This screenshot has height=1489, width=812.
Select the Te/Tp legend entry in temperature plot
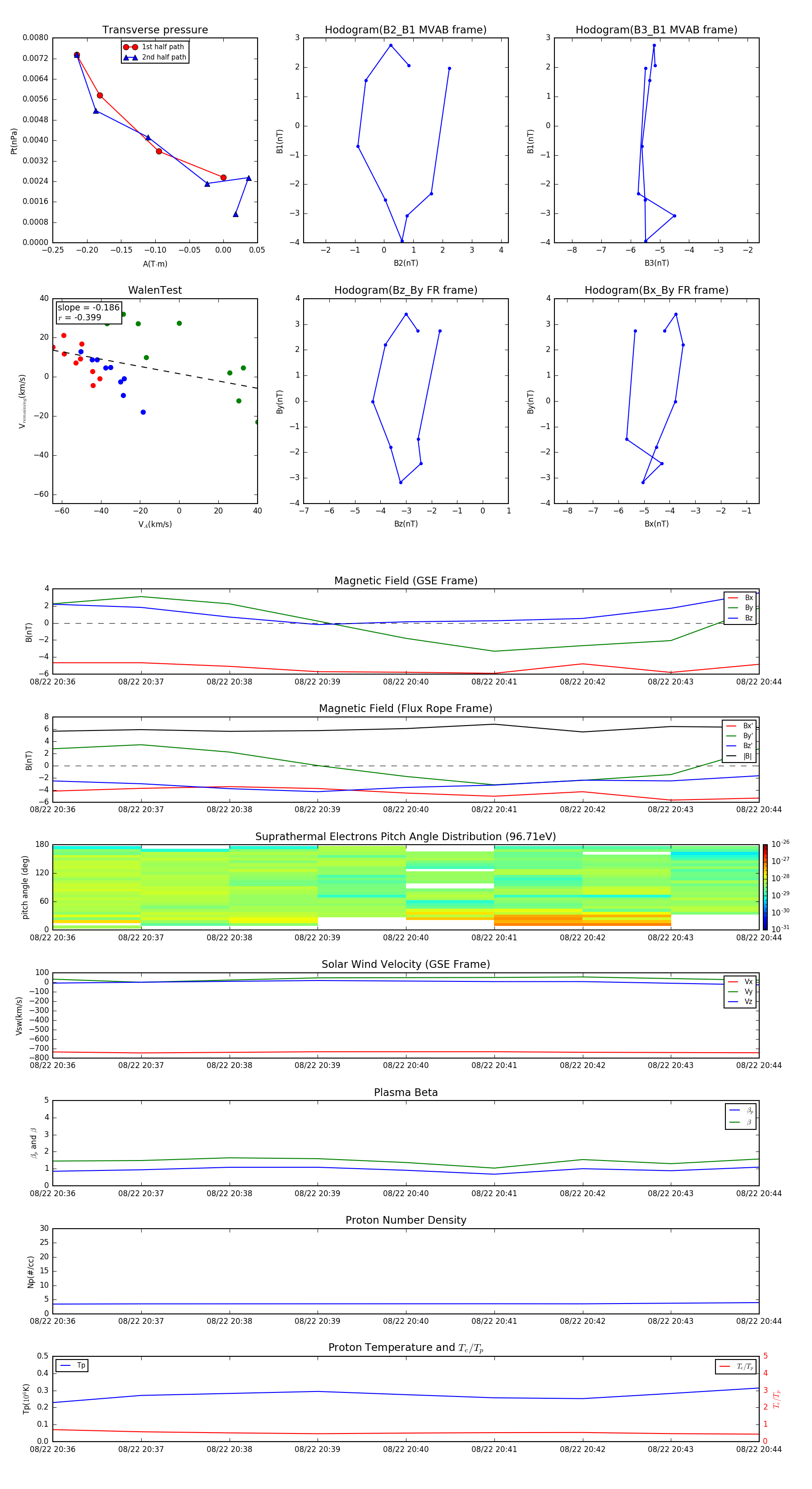tap(736, 1366)
